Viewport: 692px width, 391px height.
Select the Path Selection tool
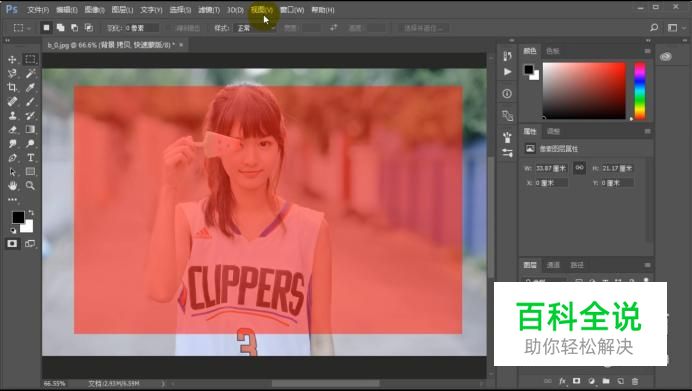click(x=12, y=172)
